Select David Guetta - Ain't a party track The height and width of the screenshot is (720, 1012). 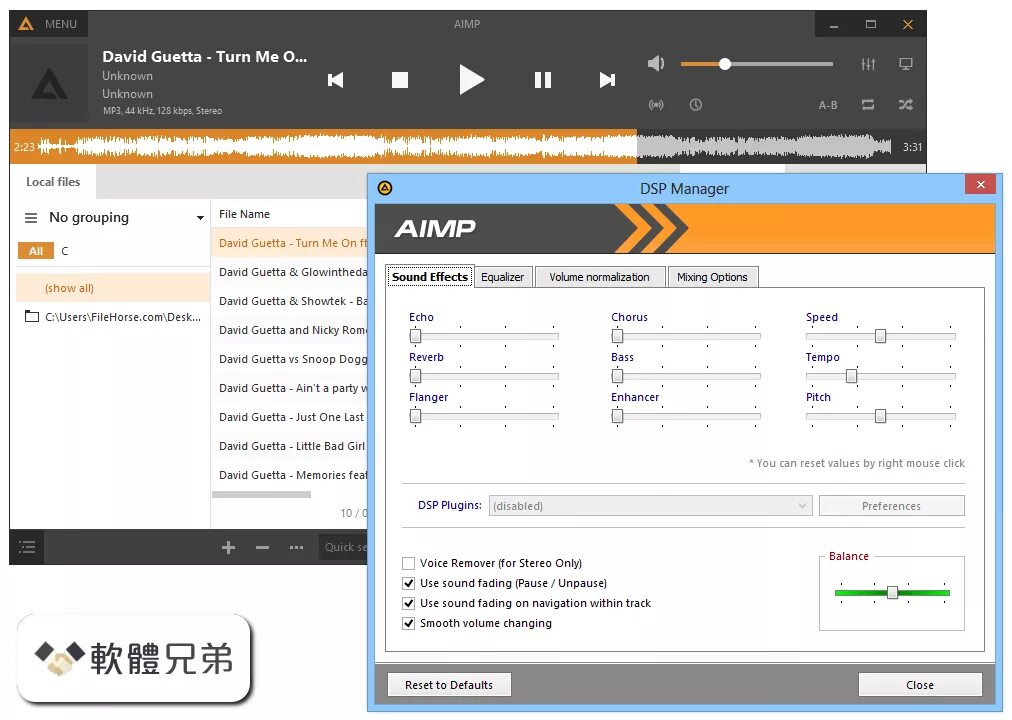pos(290,388)
